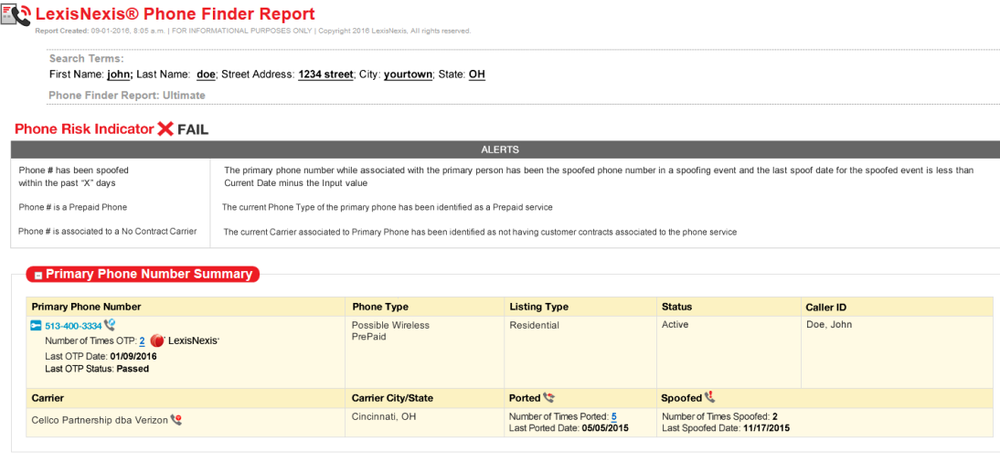Click the phone icon after 513-400-3334

tap(109, 325)
